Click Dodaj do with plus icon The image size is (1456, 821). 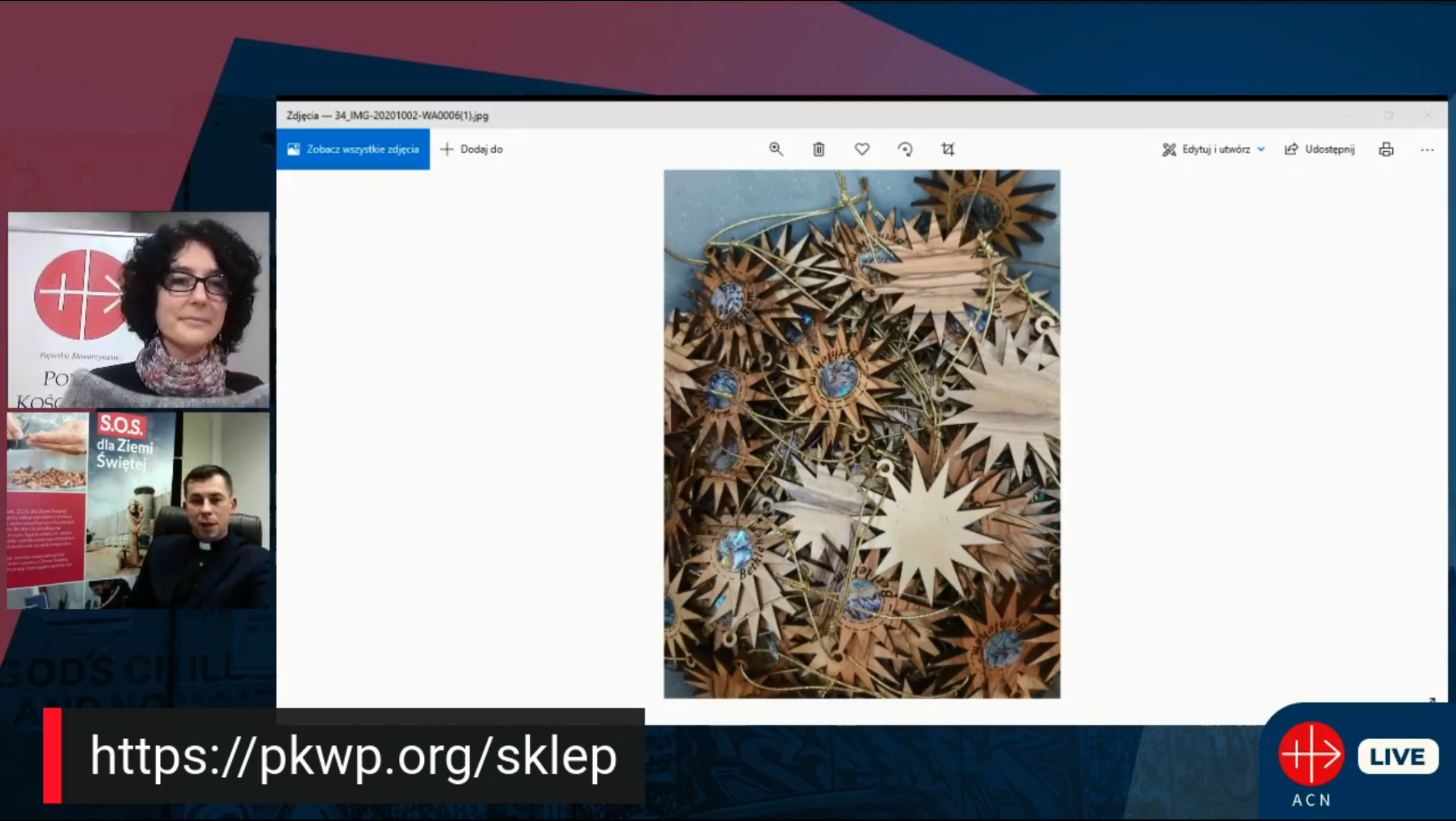pos(472,149)
